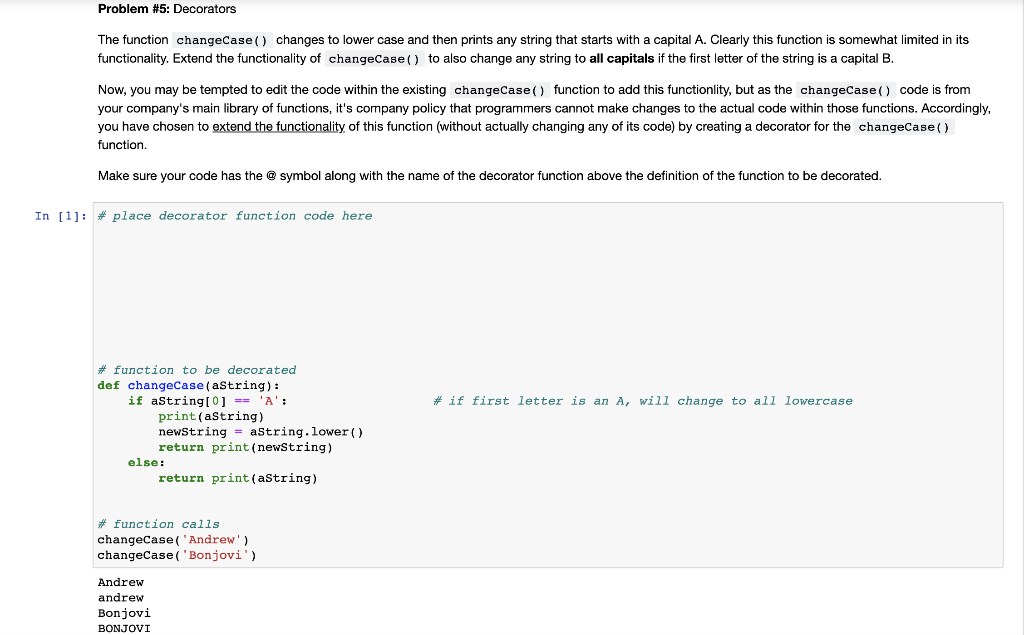
Task: Click the "andrew" output line
Action: (120, 597)
